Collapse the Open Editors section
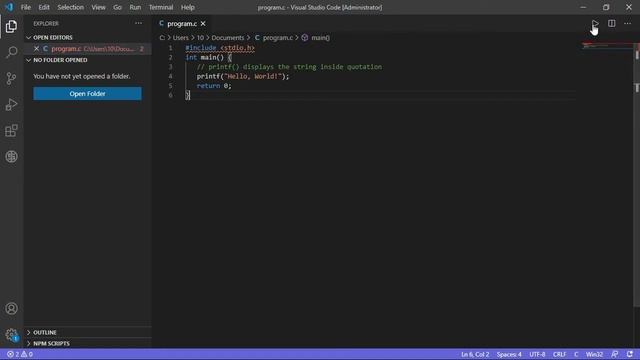This screenshot has height=360, width=640. pyautogui.click(x=53, y=38)
